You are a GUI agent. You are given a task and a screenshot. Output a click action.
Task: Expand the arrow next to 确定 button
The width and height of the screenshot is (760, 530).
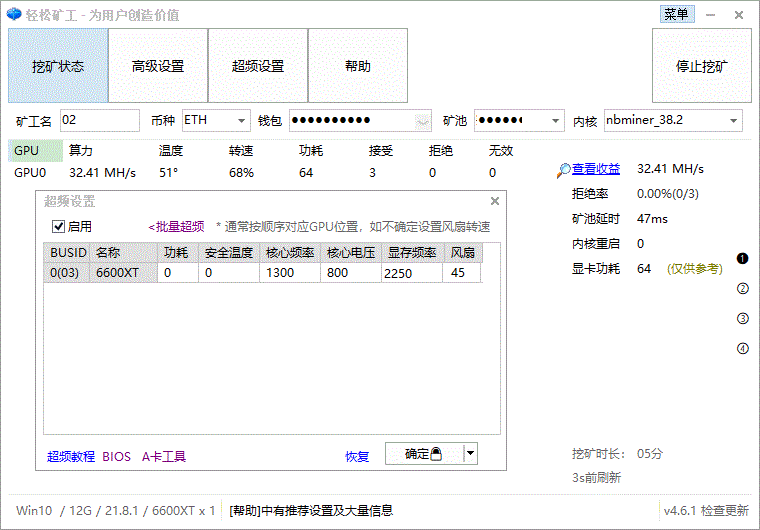pos(471,454)
